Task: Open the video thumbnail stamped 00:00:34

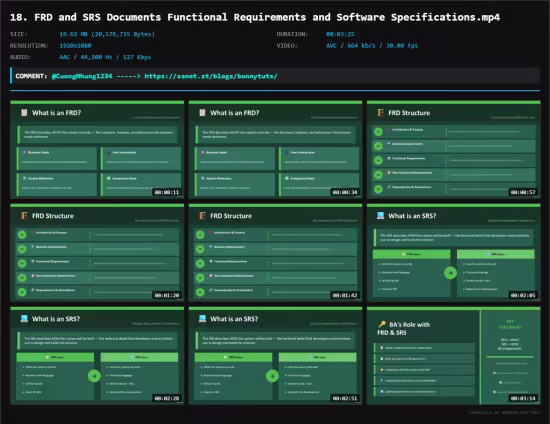Action: (275, 150)
